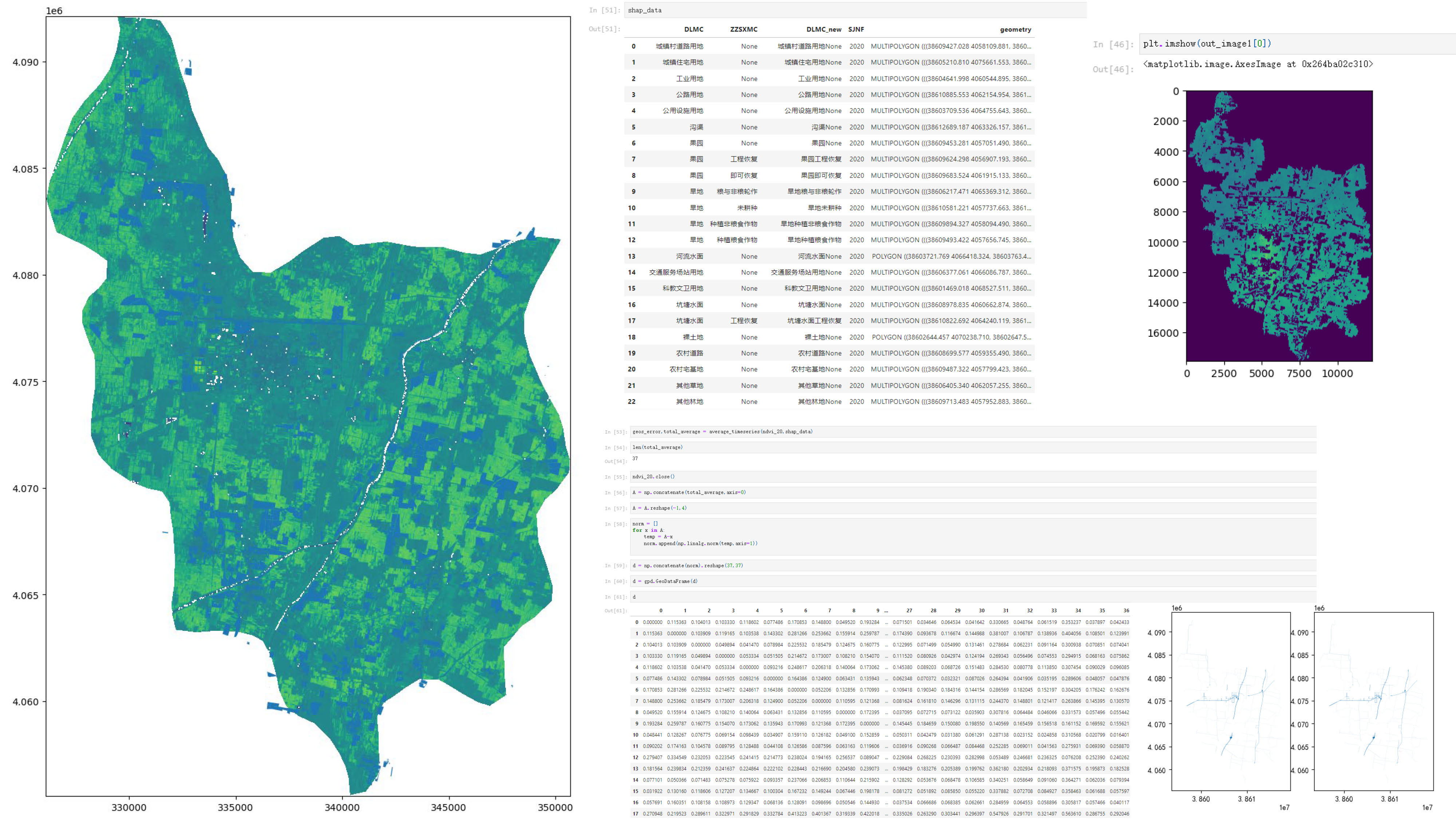Image resolution: width=1456 pixels, height=819 pixels.
Task: Click the purple-background imshow raster image
Action: (1279, 226)
